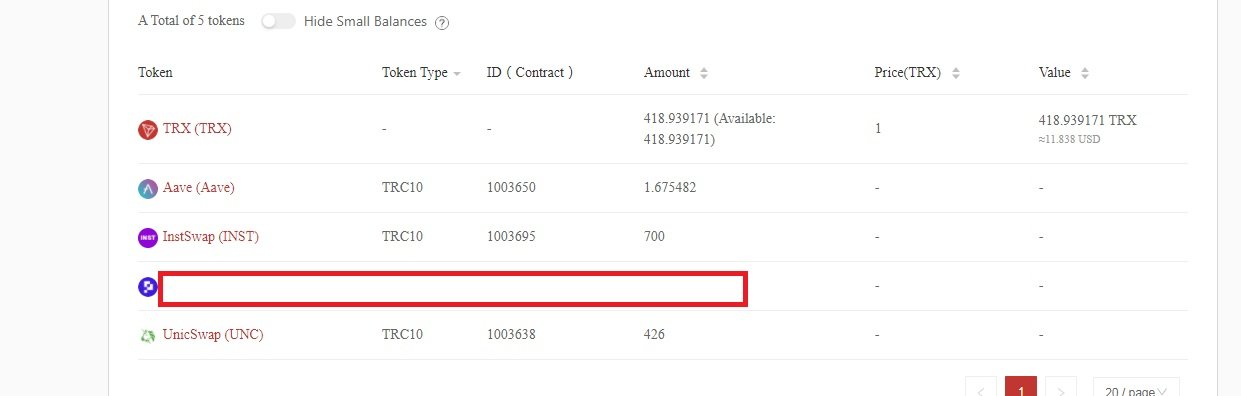
Task: Click the InstSwap amount 700
Action: 654,237
